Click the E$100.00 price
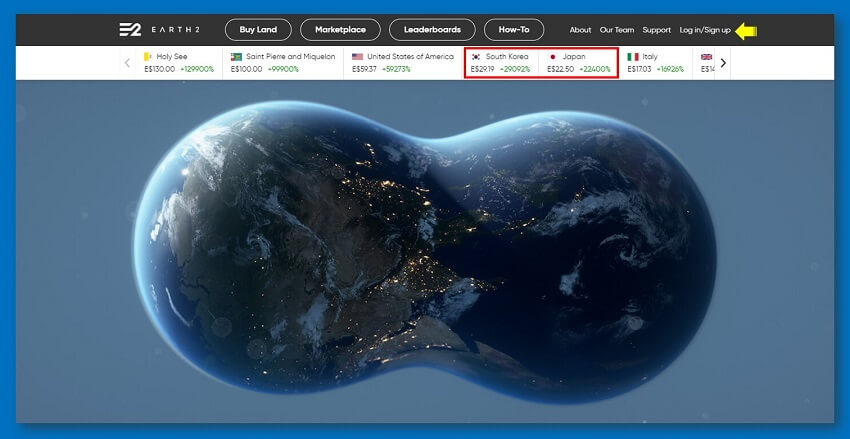This screenshot has width=850, height=439. pyautogui.click(x=247, y=69)
